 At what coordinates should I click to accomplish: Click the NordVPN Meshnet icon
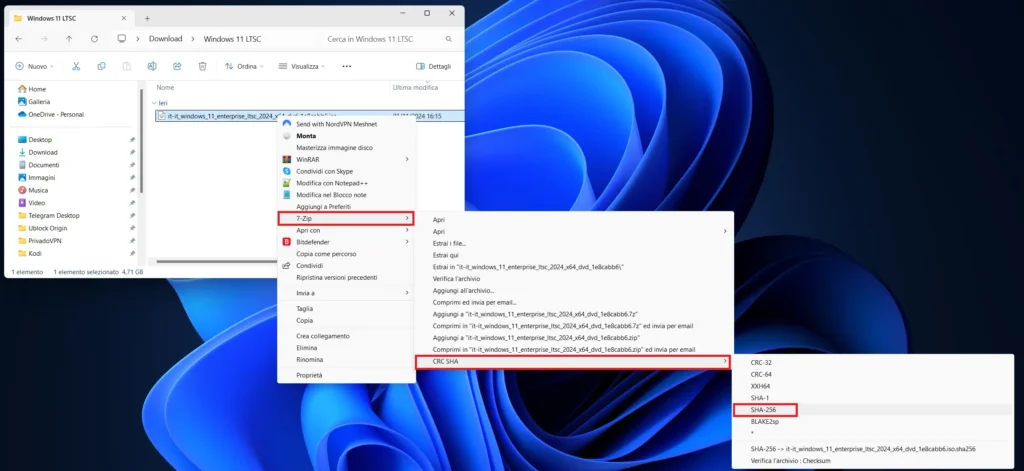click(286, 123)
